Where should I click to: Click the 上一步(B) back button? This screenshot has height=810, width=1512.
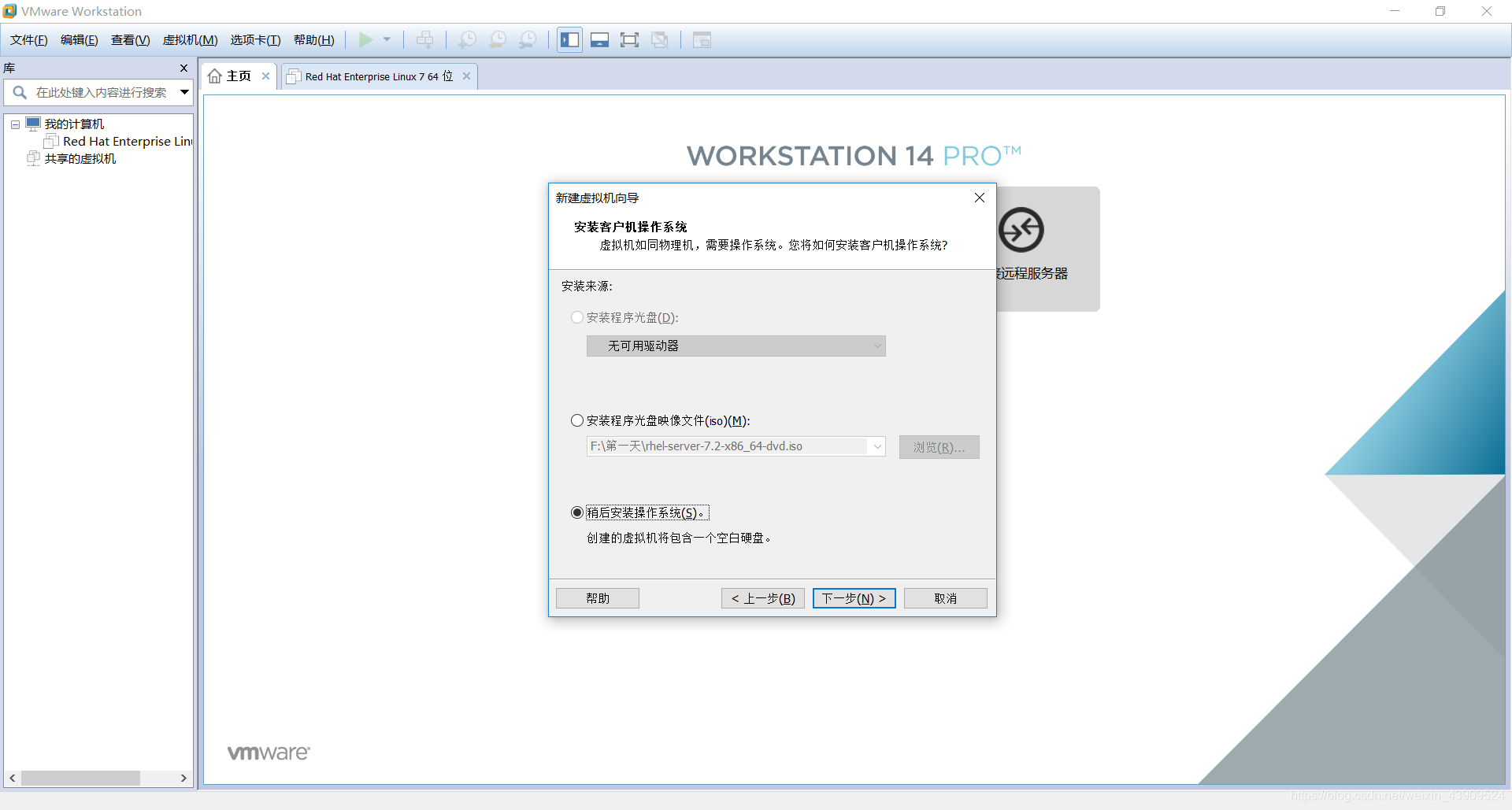(763, 598)
